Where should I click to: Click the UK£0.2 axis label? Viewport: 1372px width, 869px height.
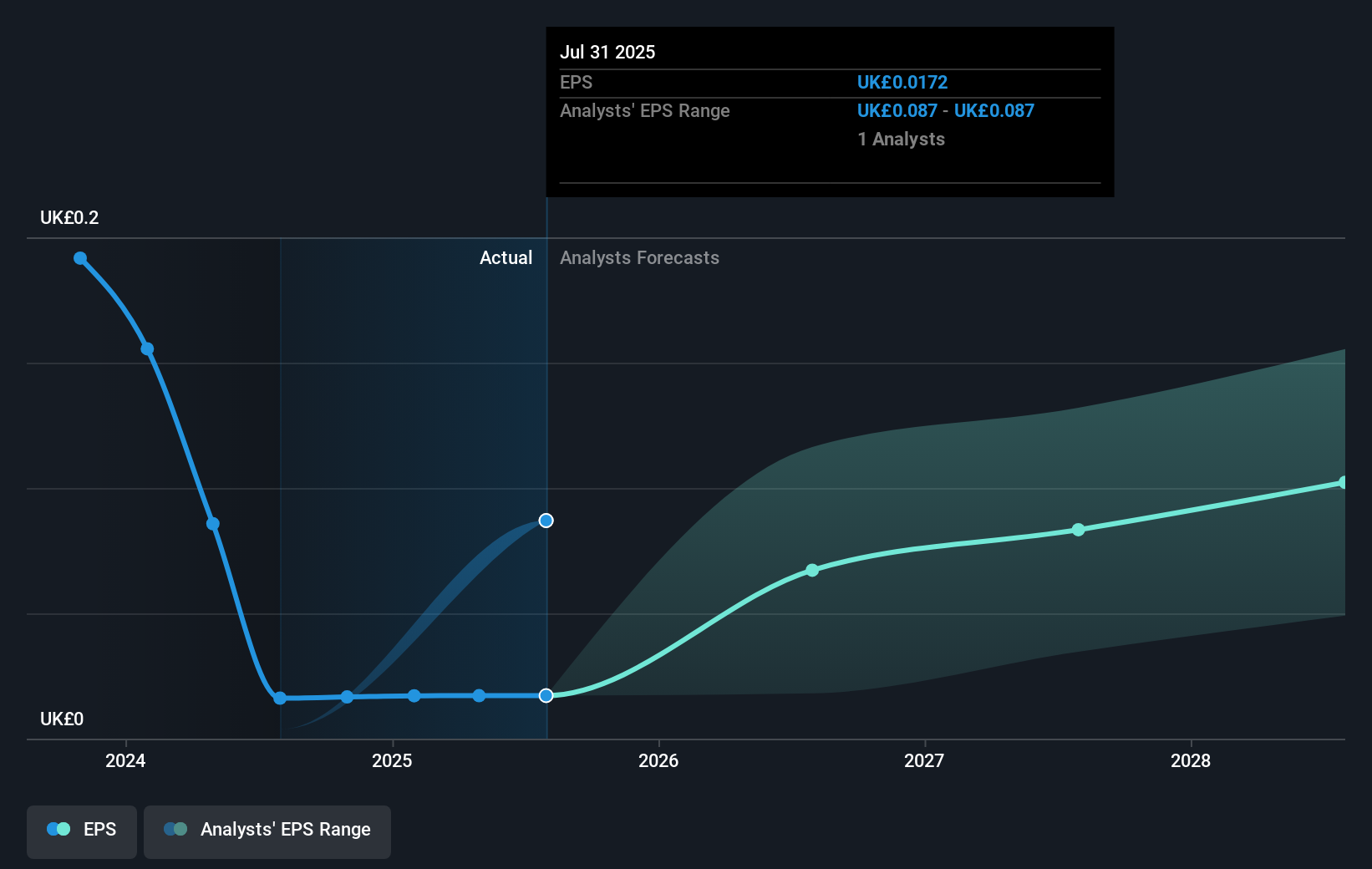click(x=69, y=217)
